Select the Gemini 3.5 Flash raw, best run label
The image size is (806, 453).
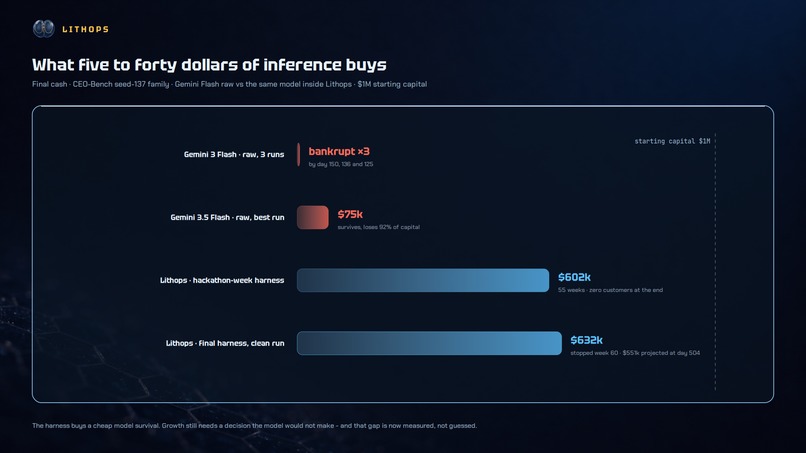(227, 218)
